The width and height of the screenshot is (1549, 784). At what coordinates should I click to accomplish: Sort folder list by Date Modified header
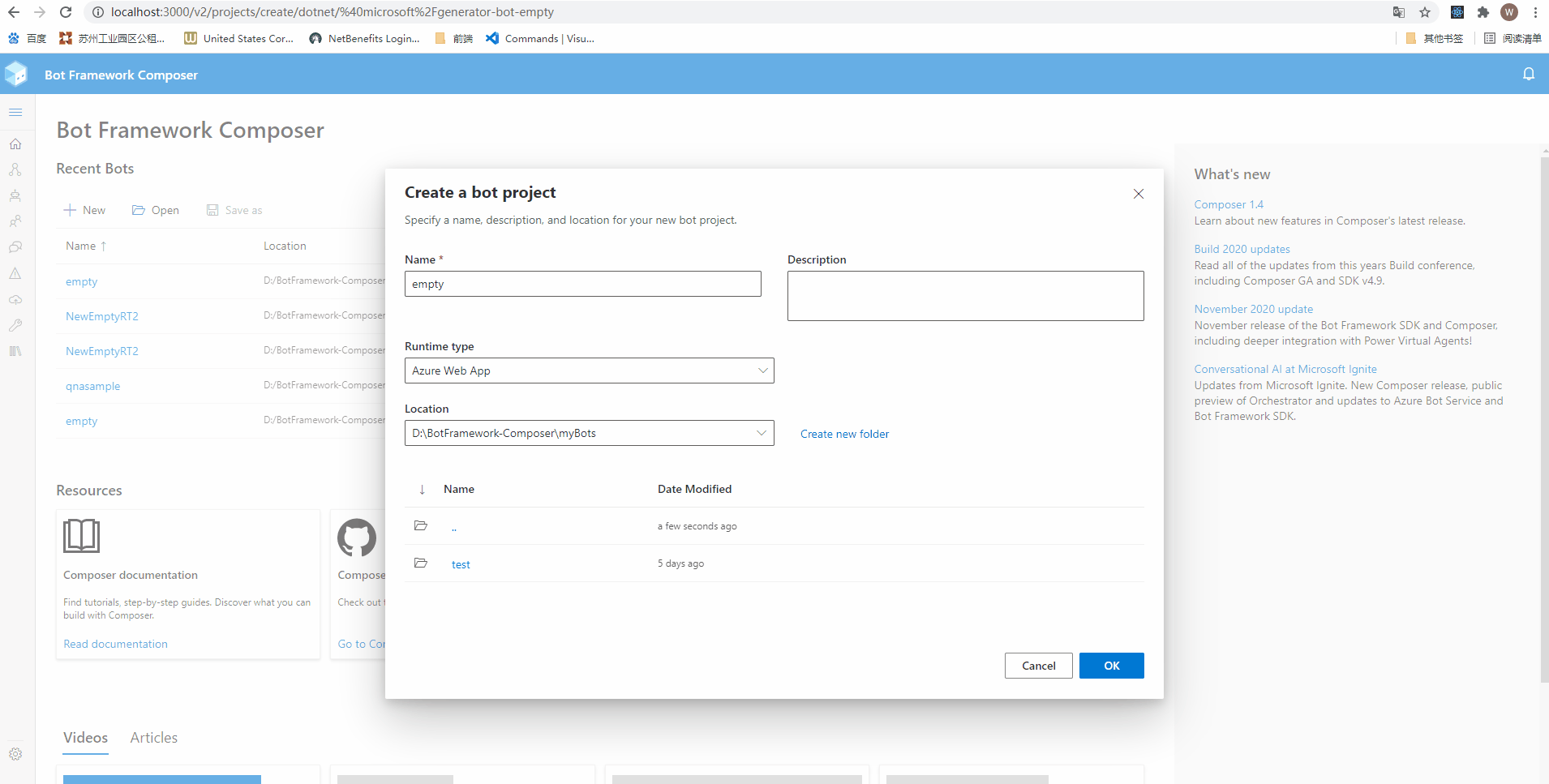coord(694,489)
